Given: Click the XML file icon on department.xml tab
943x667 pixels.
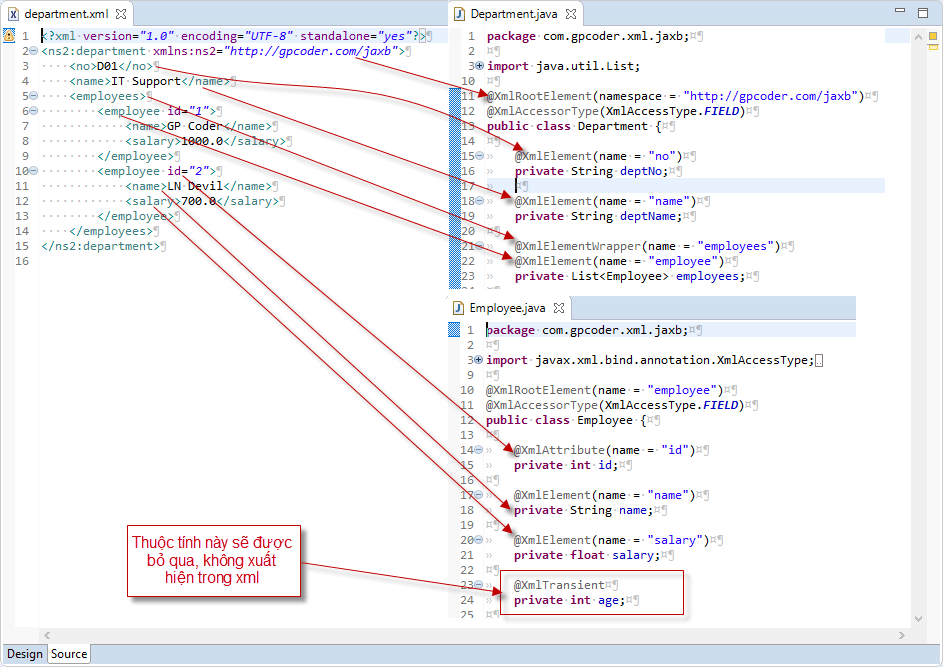Looking at the screenshot, I should (x=13, y=15).
